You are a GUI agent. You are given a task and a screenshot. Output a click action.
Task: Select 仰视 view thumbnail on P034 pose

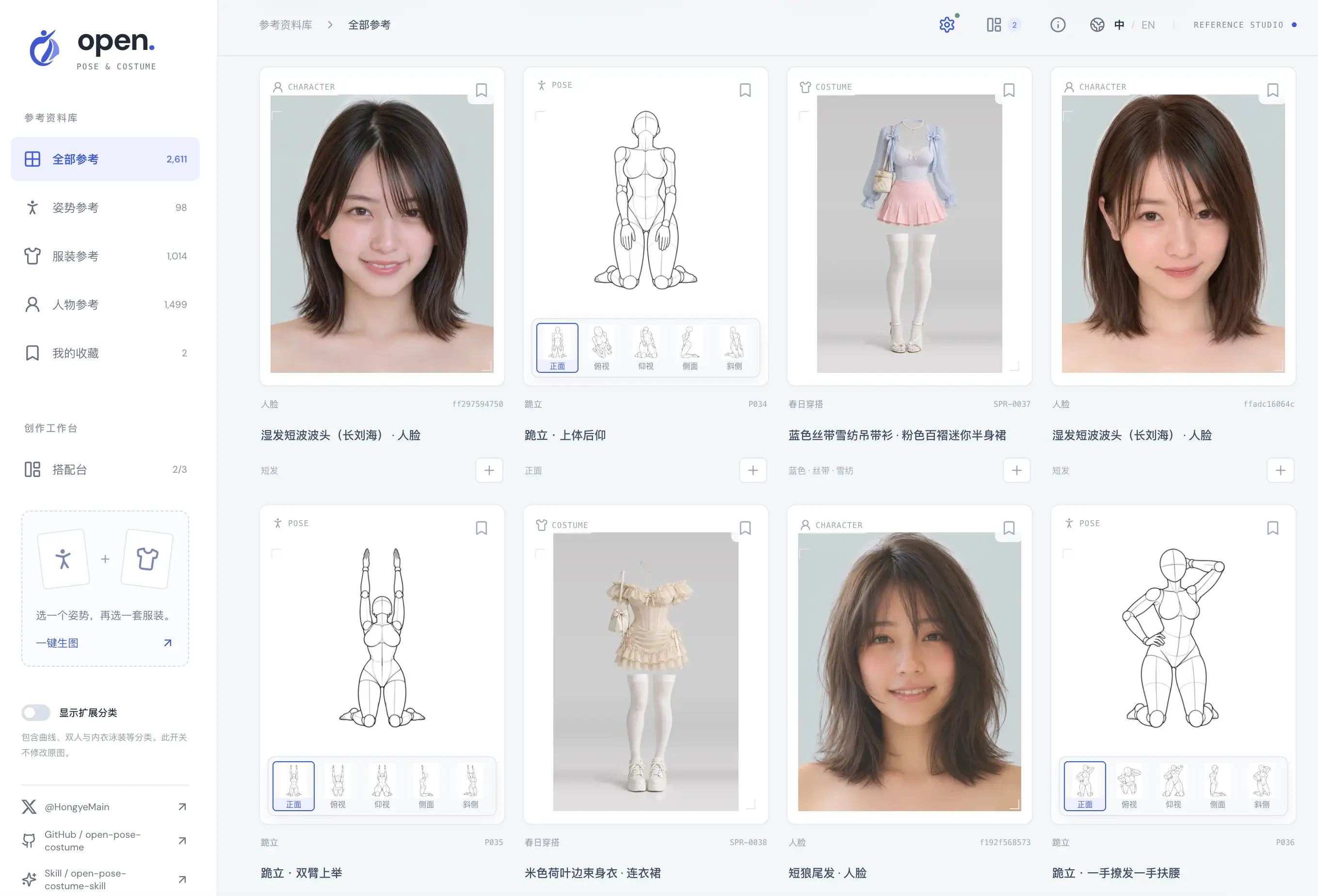tap(645, 348)
